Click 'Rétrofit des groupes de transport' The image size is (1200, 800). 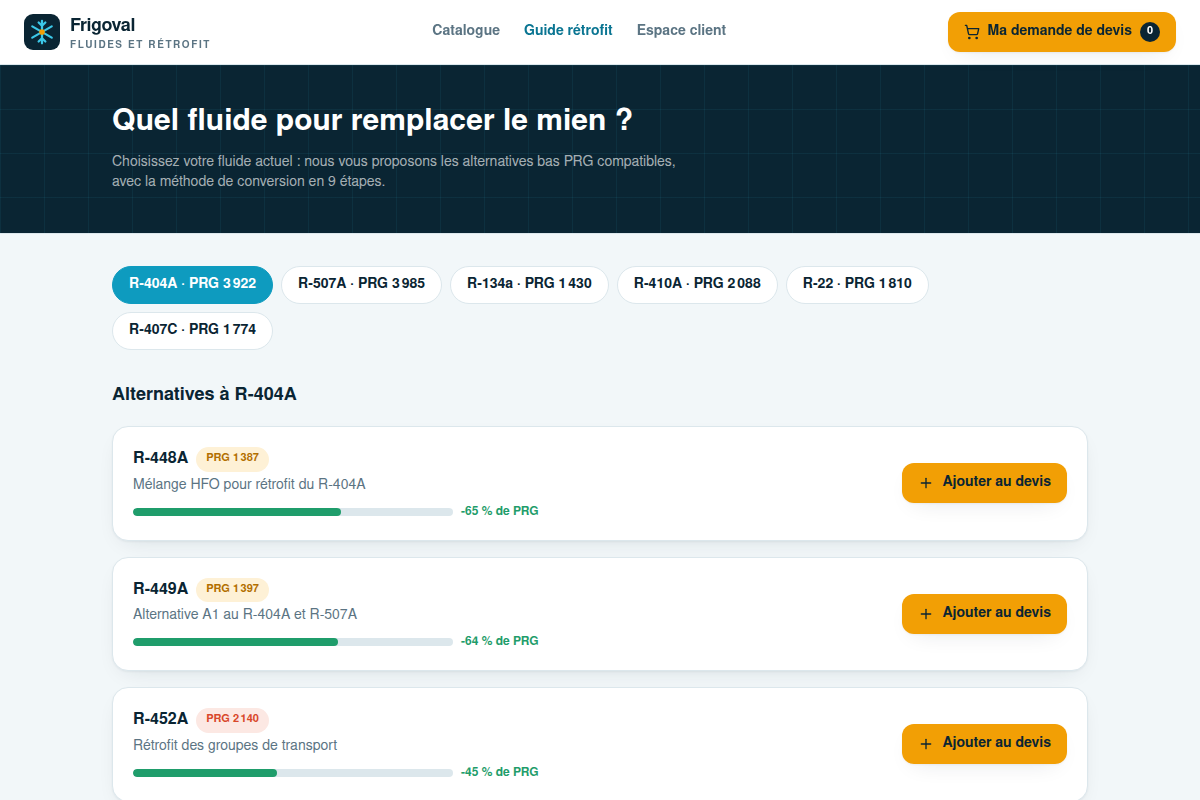235,745
